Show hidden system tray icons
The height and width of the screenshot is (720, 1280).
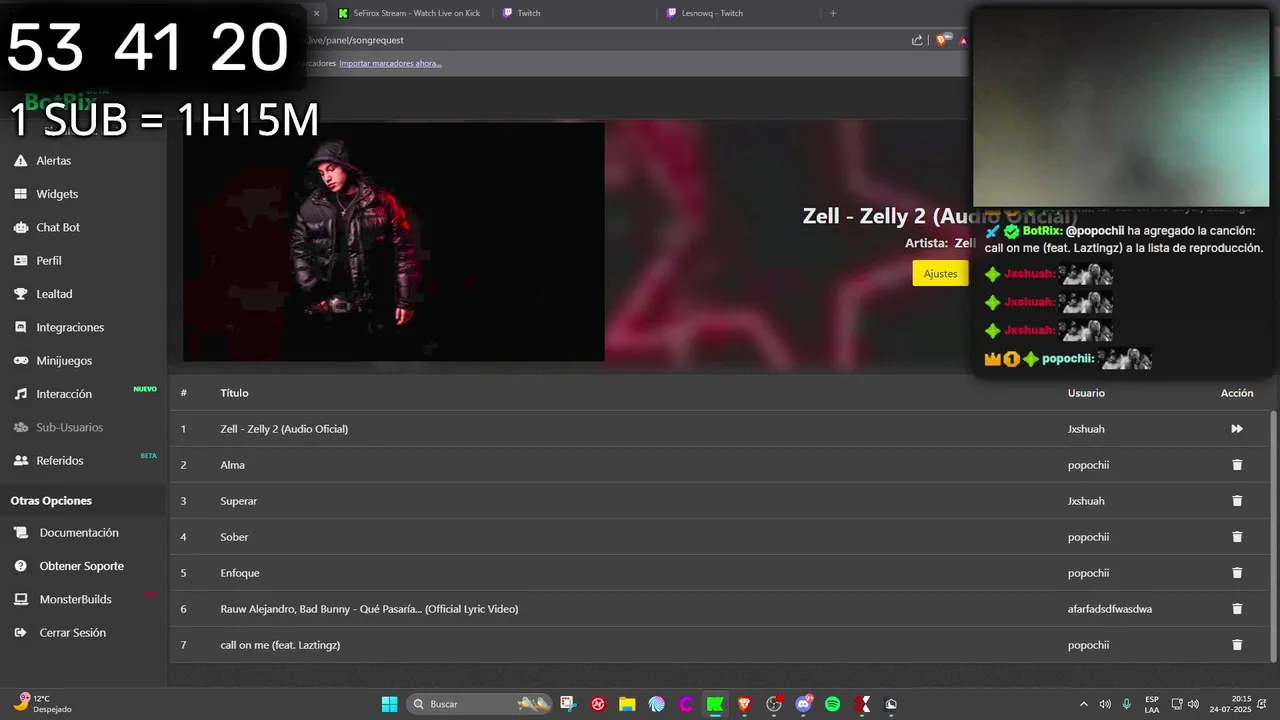click(1084, 704)
